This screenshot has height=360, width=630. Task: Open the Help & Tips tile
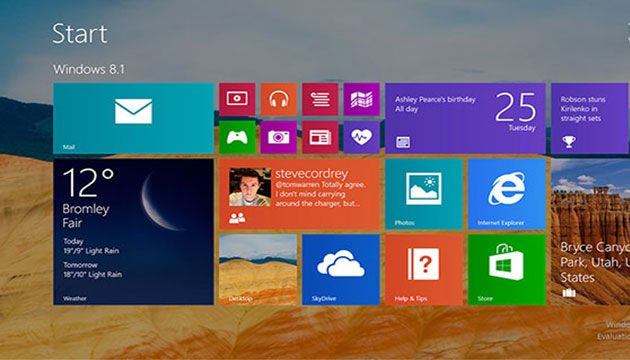tap(424, 270)
